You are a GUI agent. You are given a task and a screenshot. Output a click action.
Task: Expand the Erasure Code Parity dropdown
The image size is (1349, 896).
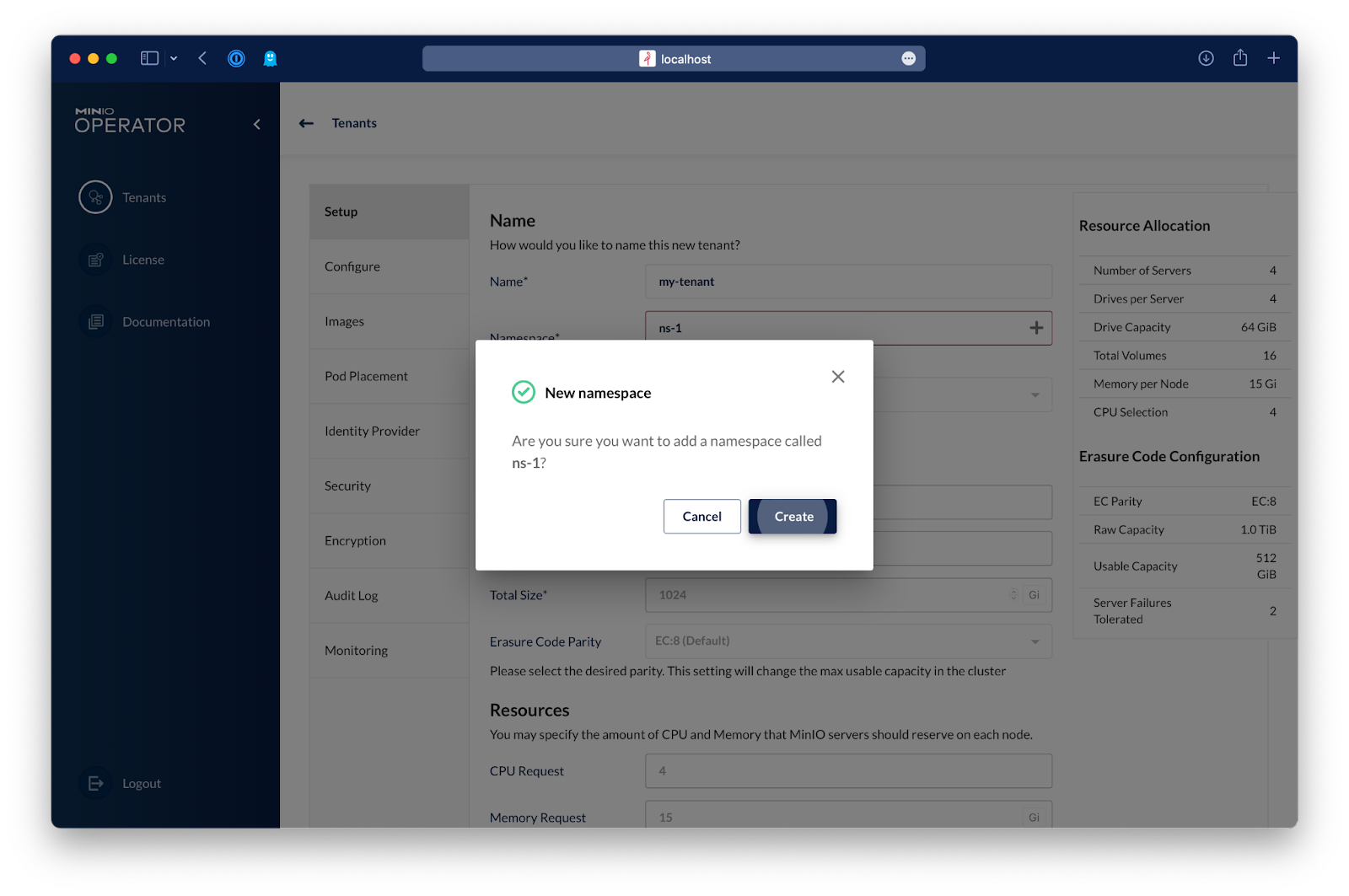[1035, 641]
